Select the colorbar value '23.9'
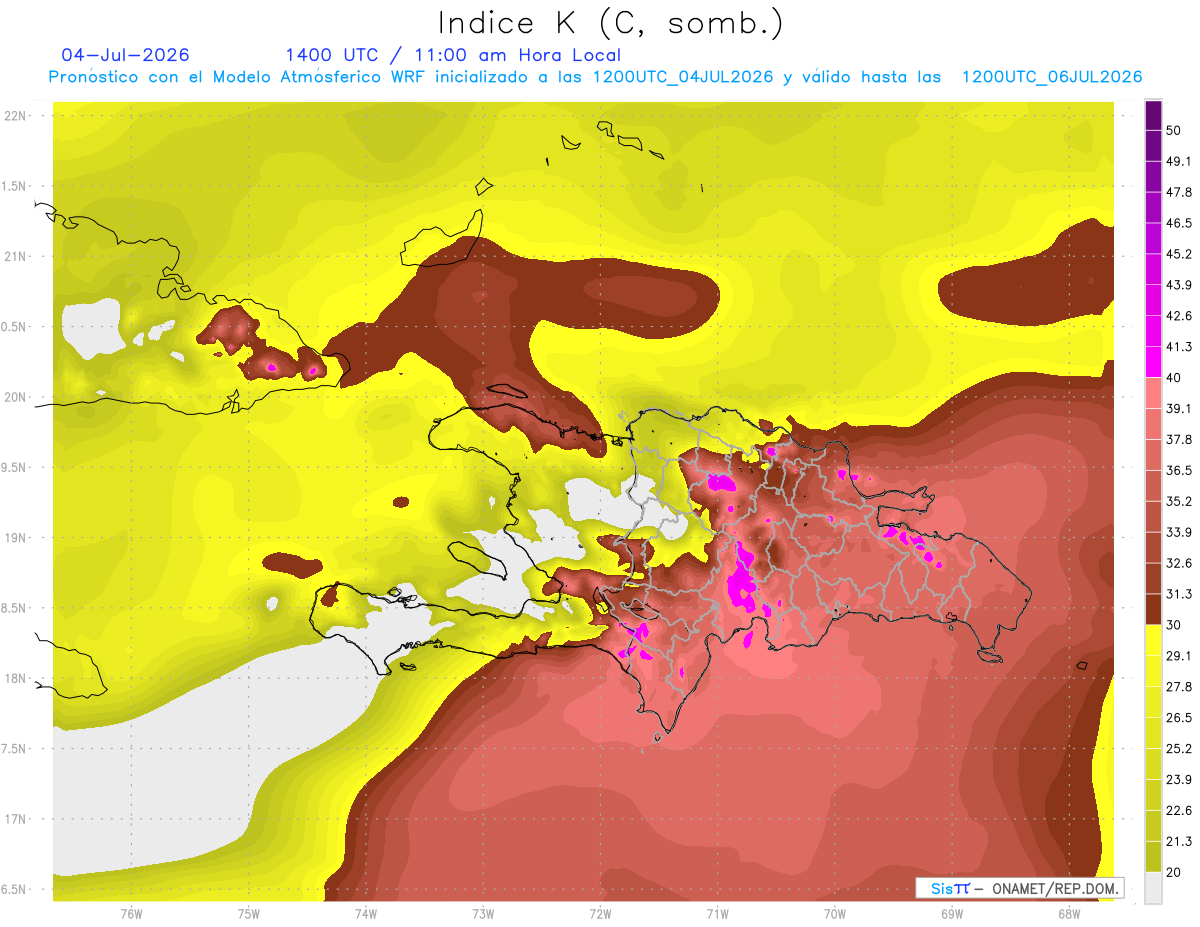1200x927 pixels. click(1178, 779)
